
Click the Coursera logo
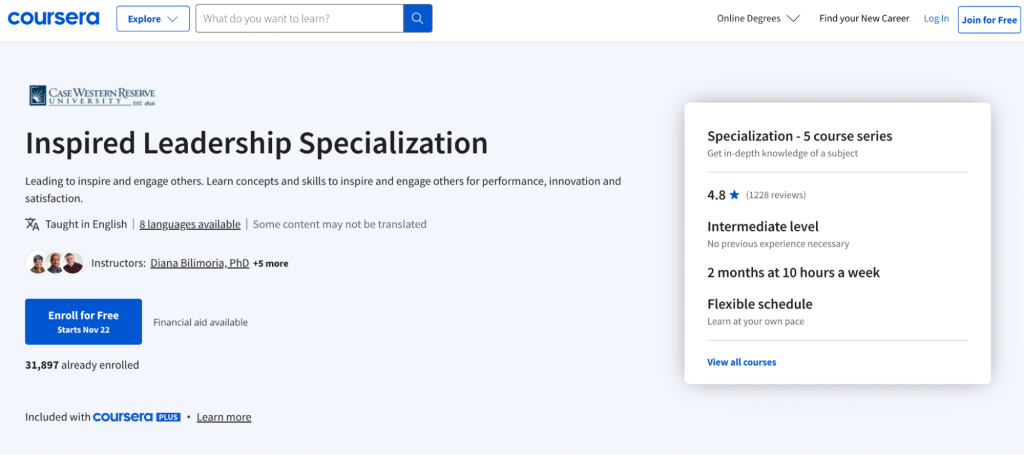pyautogui.click(x=54, y=18)
